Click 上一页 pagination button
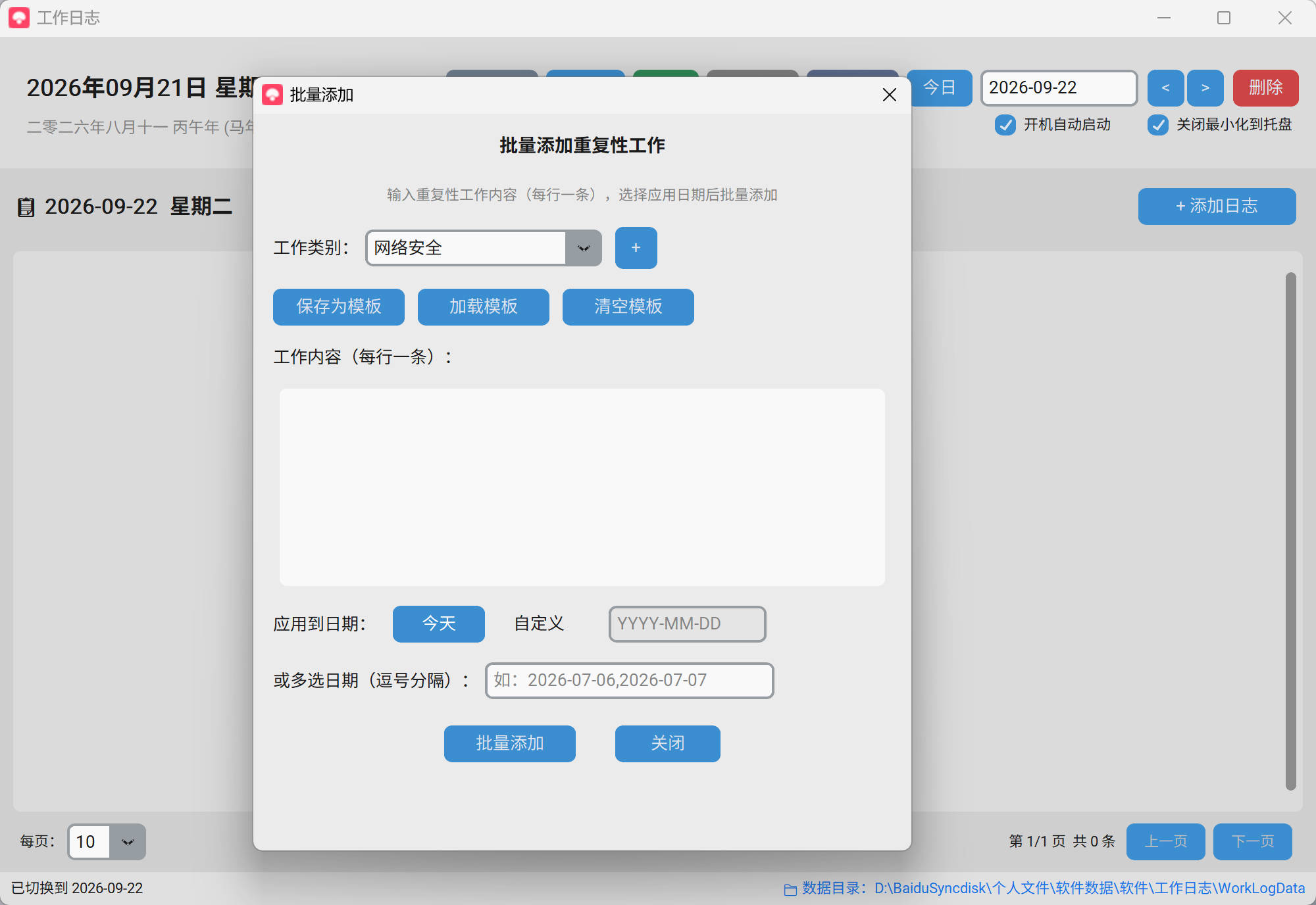This screenshot has width=1316, height=905. click(x=1166, y=842)
